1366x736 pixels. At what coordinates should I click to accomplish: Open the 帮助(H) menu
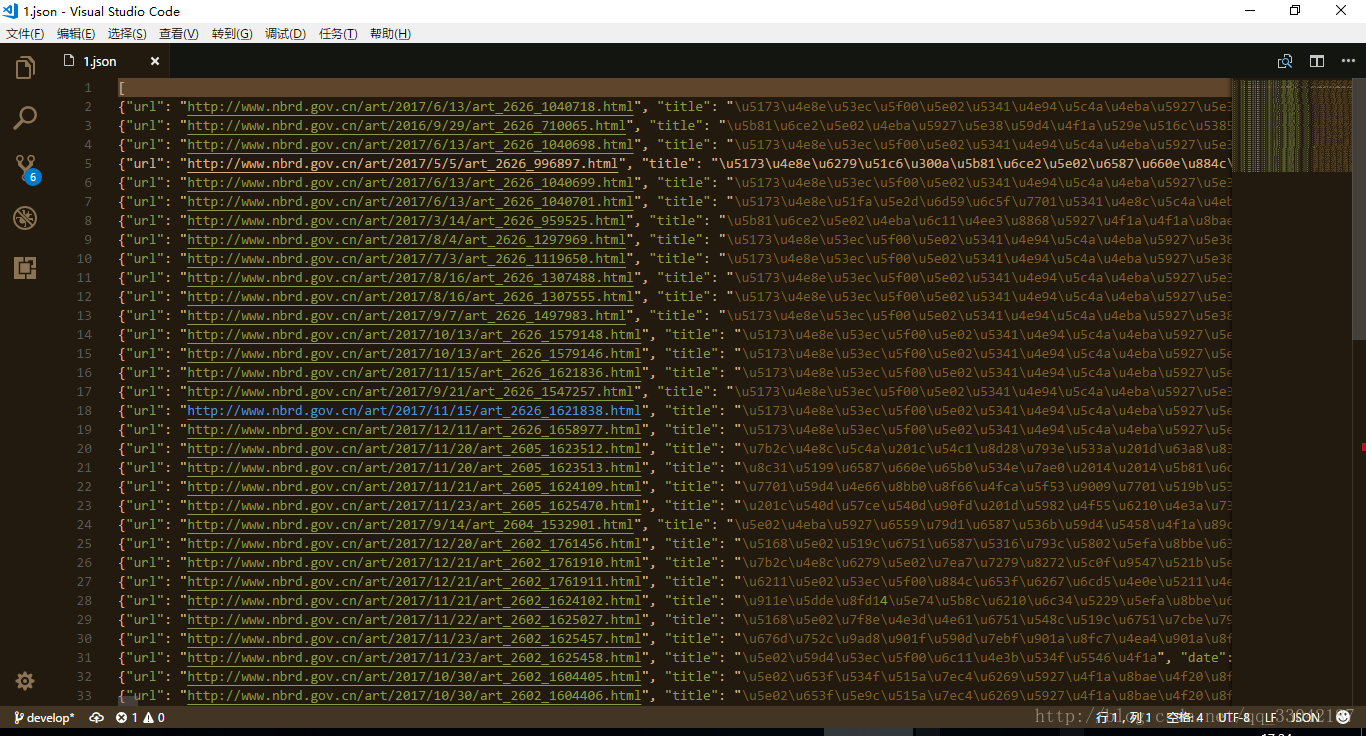390,33
